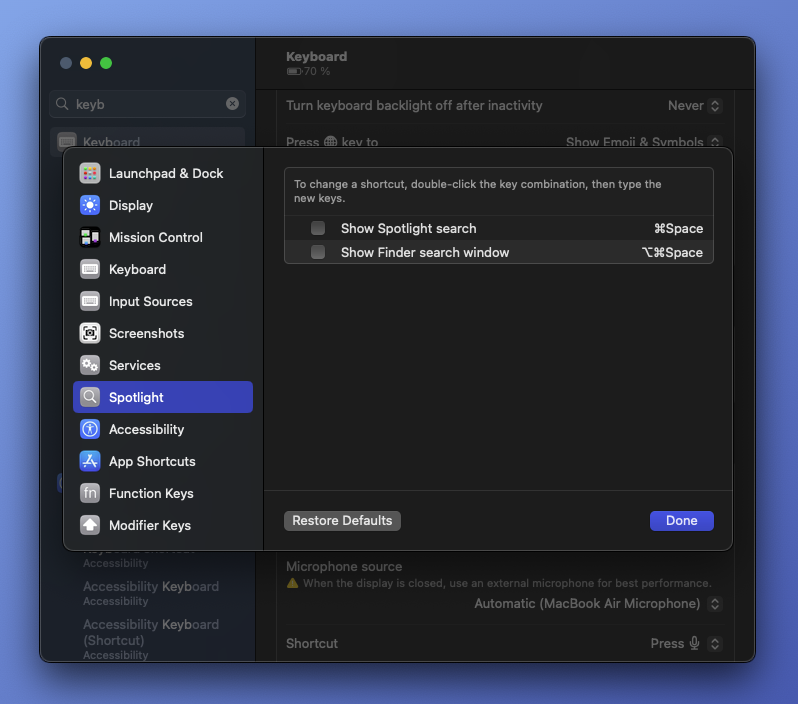Clear the keyb search text

232,104
